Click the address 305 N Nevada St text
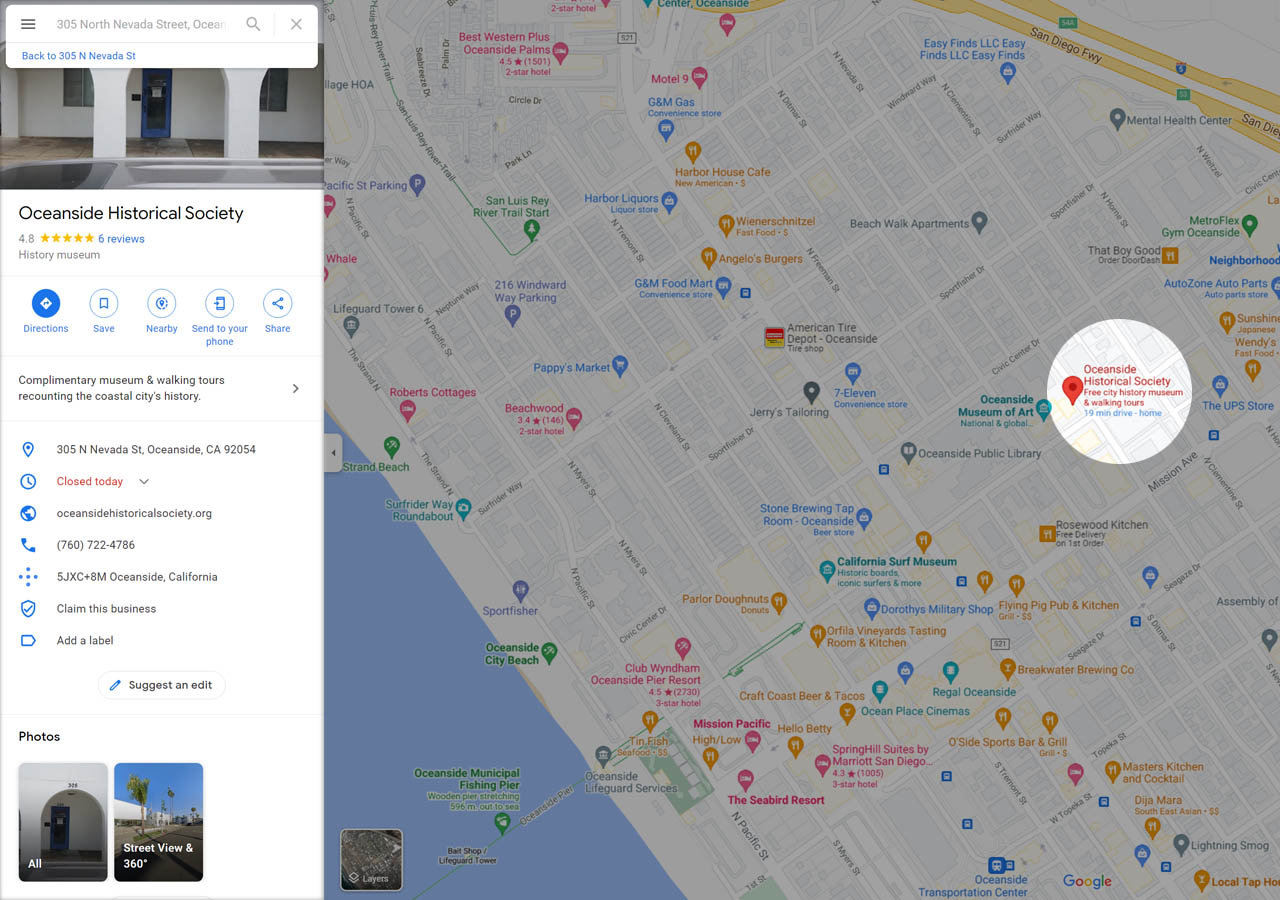The height and width of the screenshot is (900, 1280). pyautogui.click(x=156, y=450)
